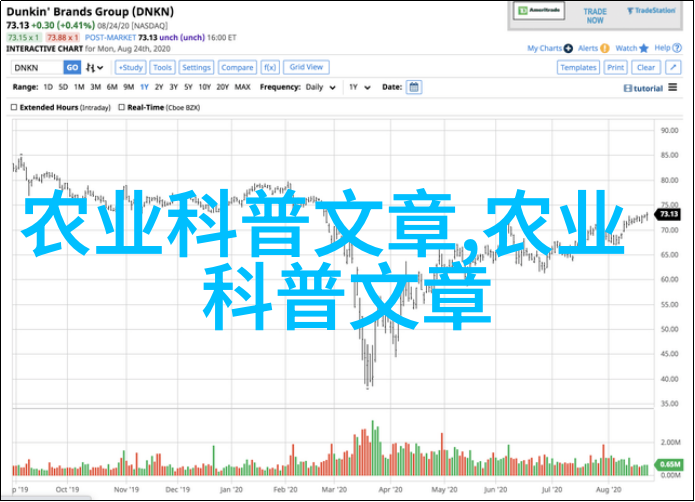Select the 5Y range
695x502 pixels.
tap(188, 87)
